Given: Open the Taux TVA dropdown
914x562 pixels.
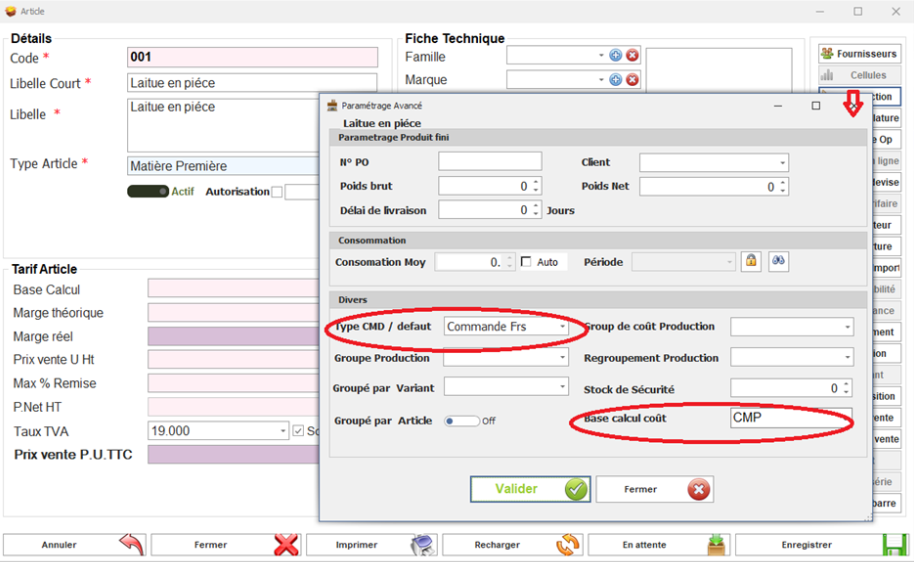Looking at the screenshot, I should tap(283, 431).
